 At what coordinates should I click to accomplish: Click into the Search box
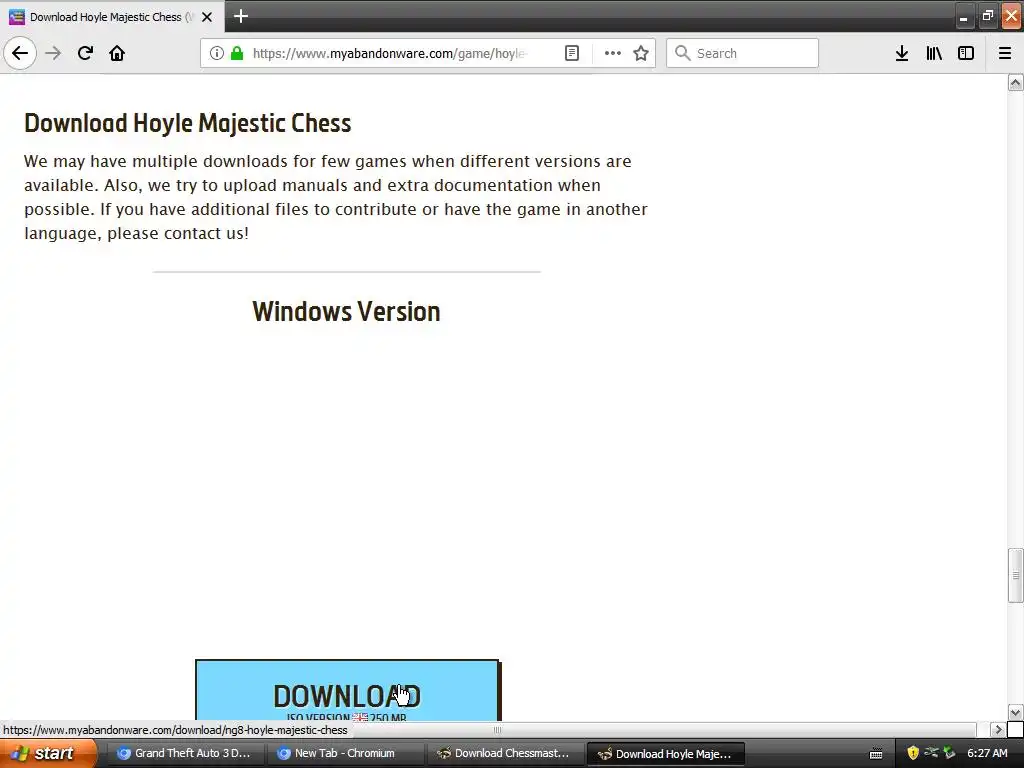pos(742,53)
